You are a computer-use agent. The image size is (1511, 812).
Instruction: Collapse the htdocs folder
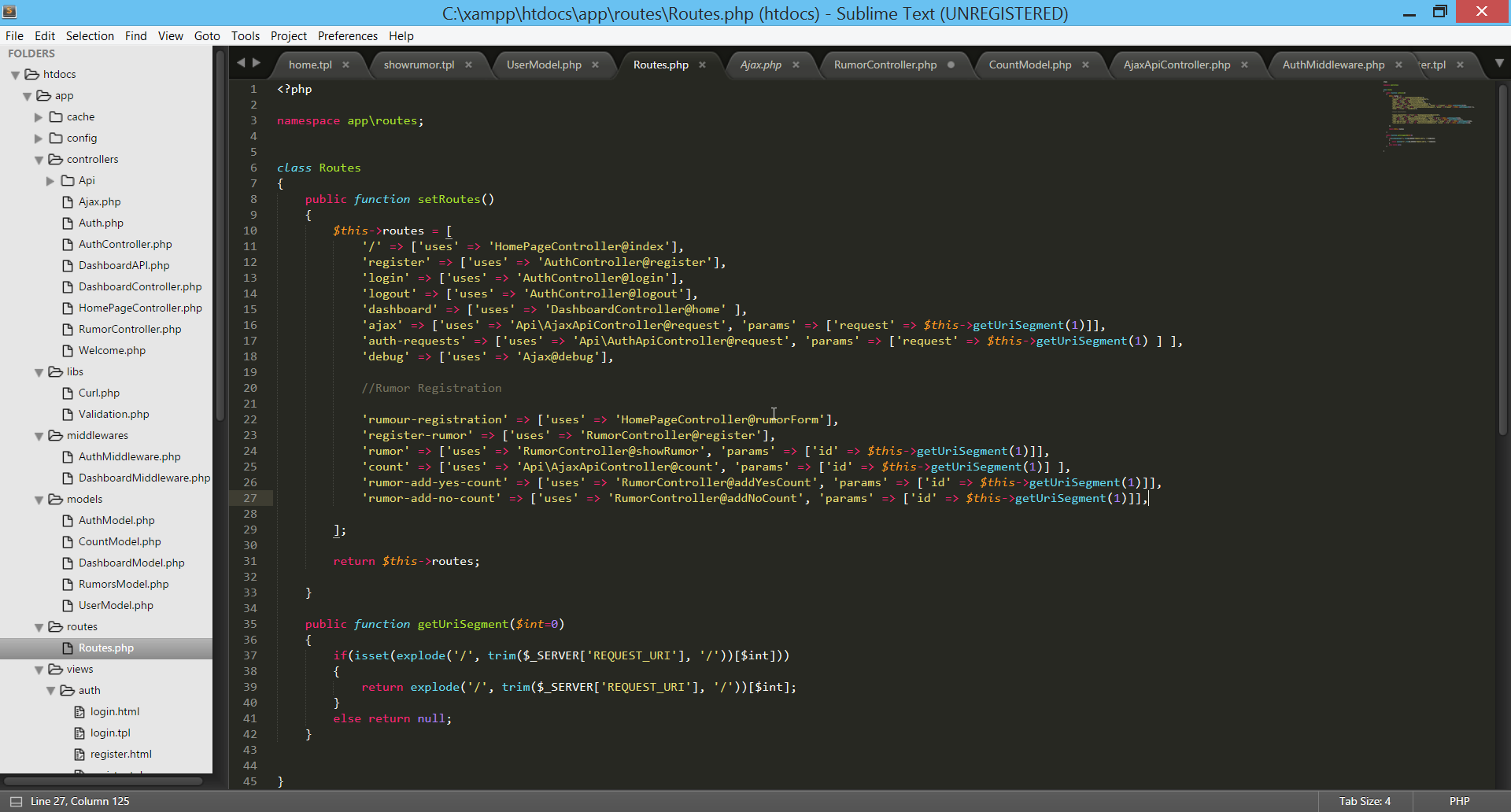click(16, 75)
